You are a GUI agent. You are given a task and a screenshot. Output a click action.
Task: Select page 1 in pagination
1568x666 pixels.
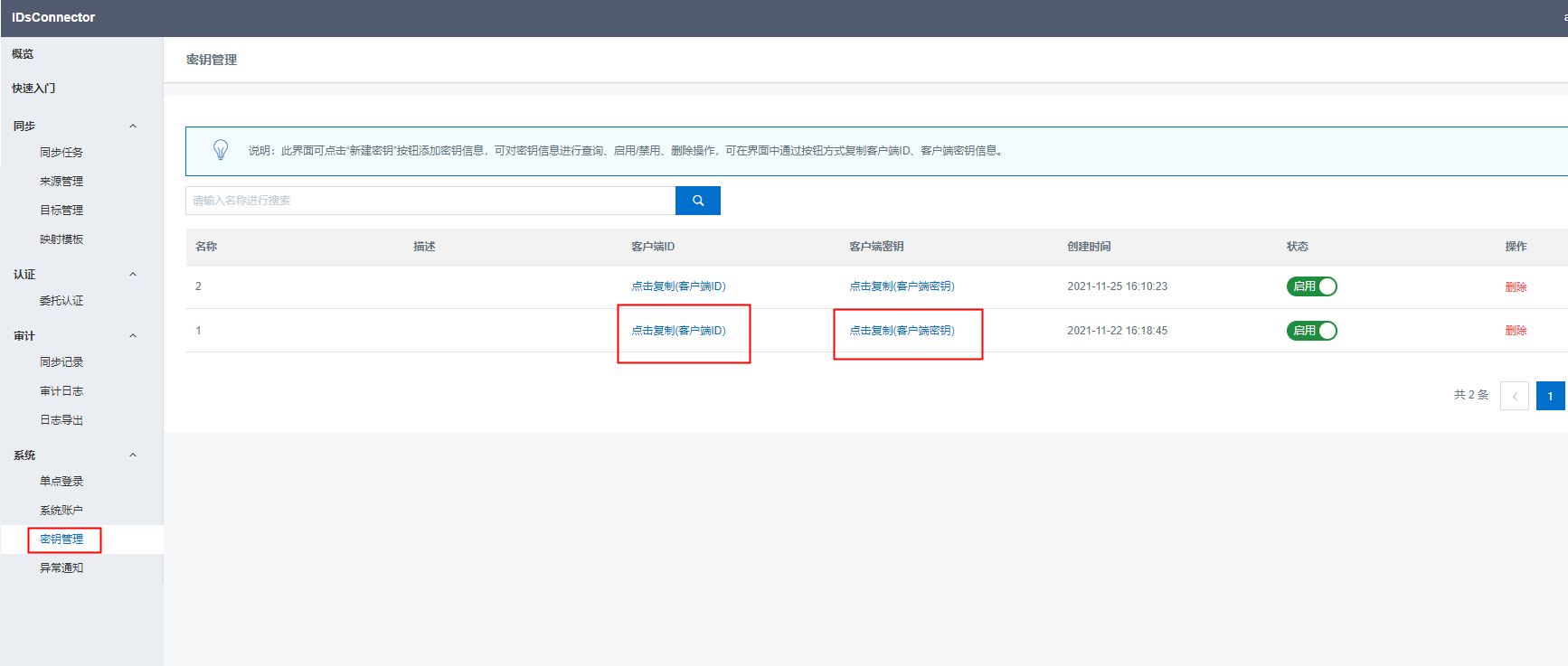(x=1550, y=396)
